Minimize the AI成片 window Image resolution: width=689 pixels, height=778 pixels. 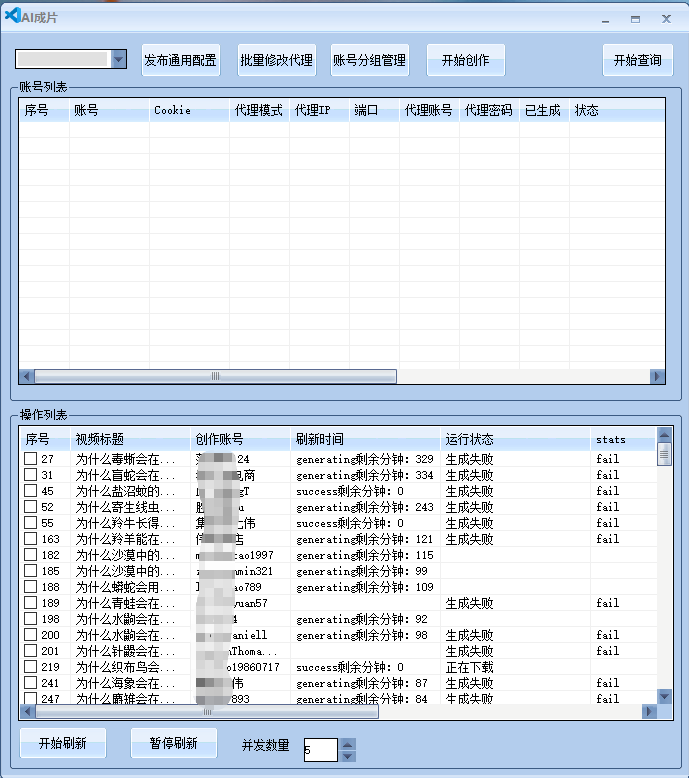[605, 20]
